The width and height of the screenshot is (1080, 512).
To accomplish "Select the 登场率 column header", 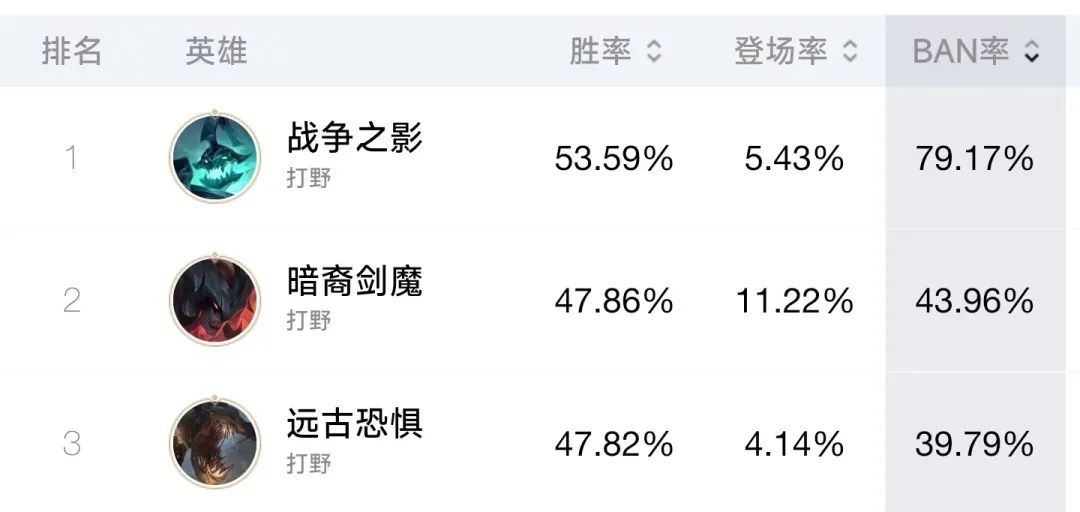I will click(x=780, y=51).
